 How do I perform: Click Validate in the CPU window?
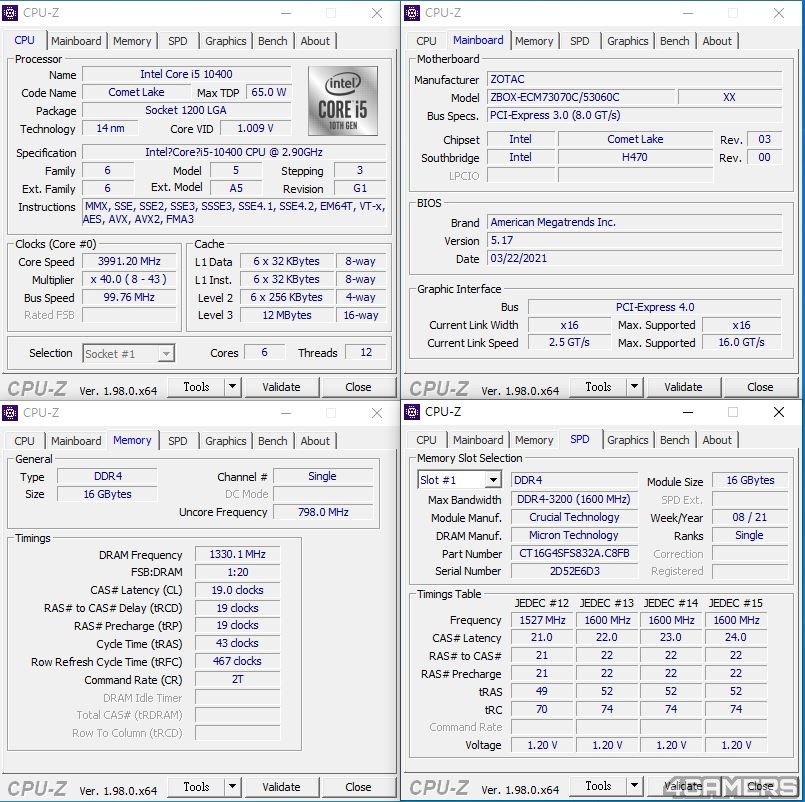coord(281,387)
